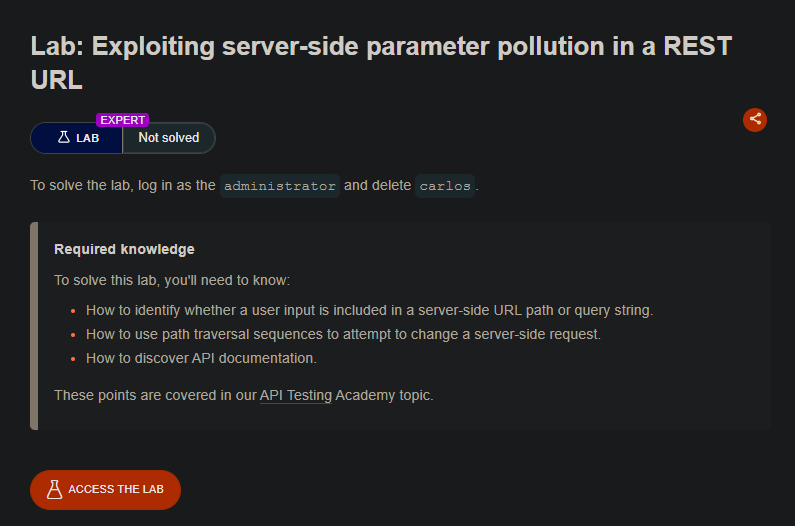Select the purple EXPERT difficulty tag
Viewport: 795px width, 526px height.
click(x=122, y=120)
